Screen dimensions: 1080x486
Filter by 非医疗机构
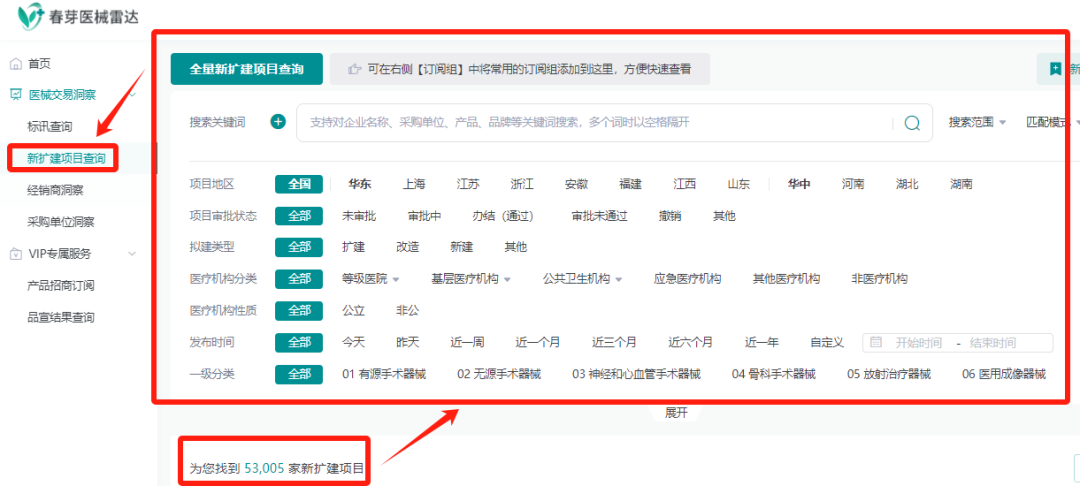click(x=880, y=279)
